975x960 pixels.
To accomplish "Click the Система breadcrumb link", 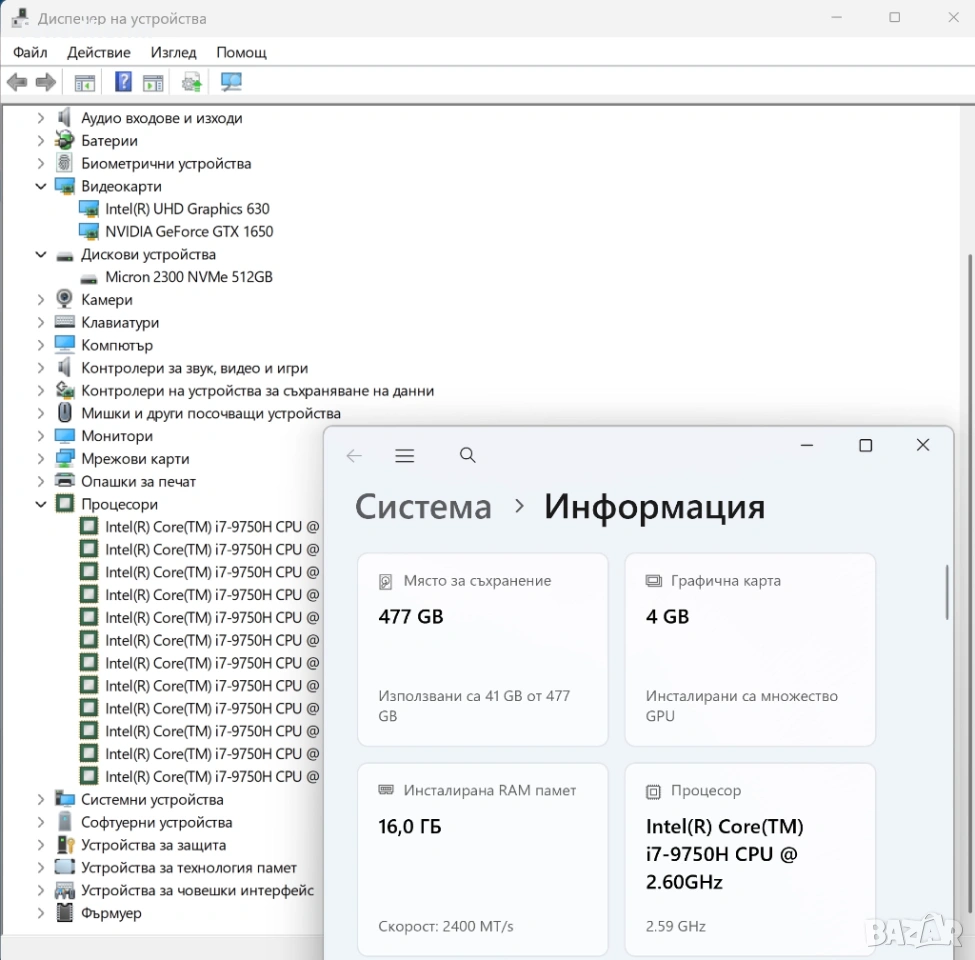I will click(423, 507).
